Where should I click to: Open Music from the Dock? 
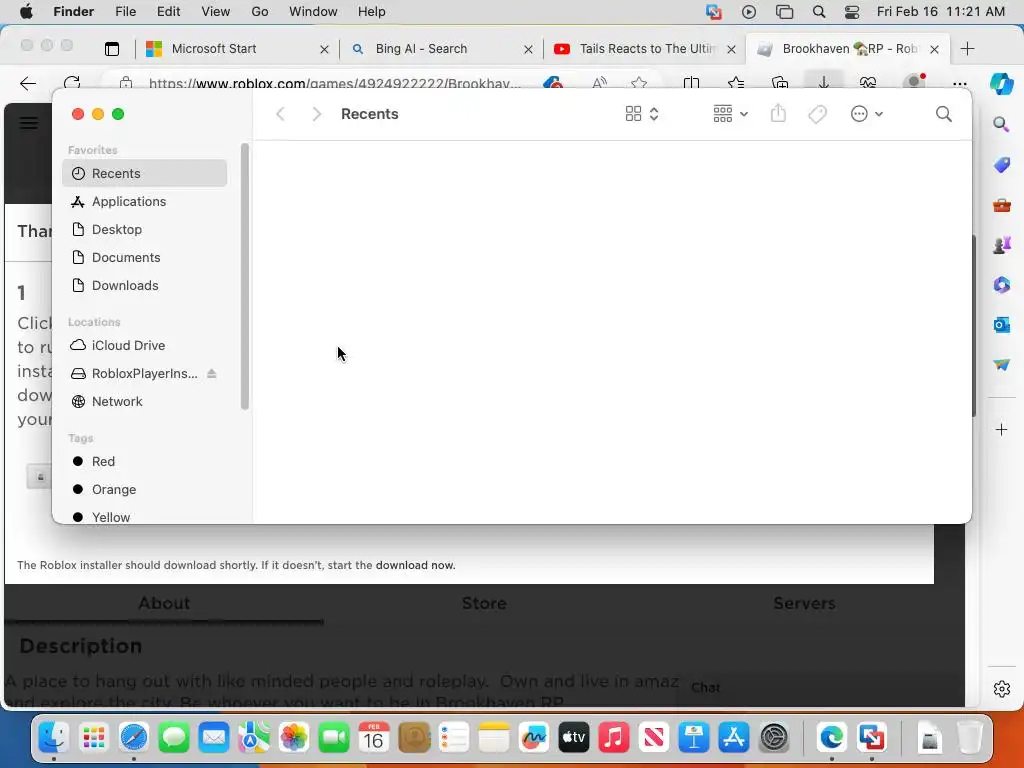[614, 738]
